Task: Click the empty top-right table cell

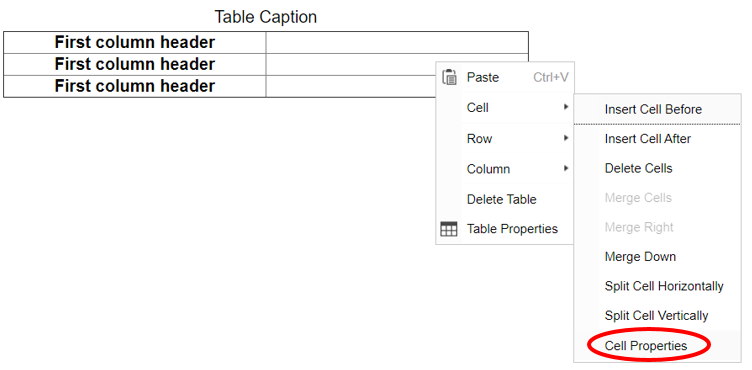Action: (x=397, y=43)
